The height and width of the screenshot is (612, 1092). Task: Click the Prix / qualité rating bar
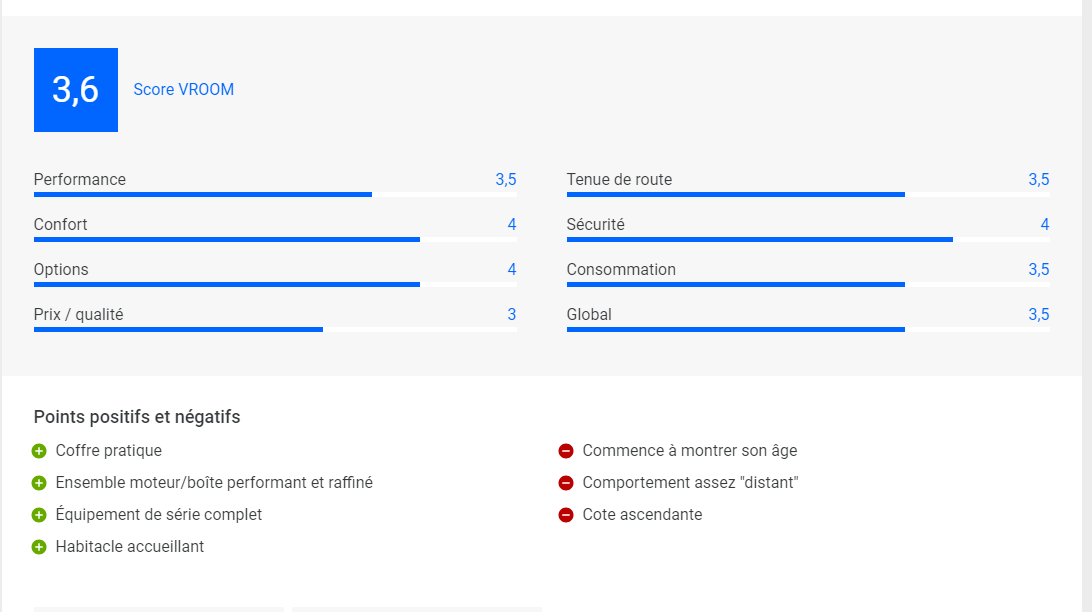tap(275, 329)
